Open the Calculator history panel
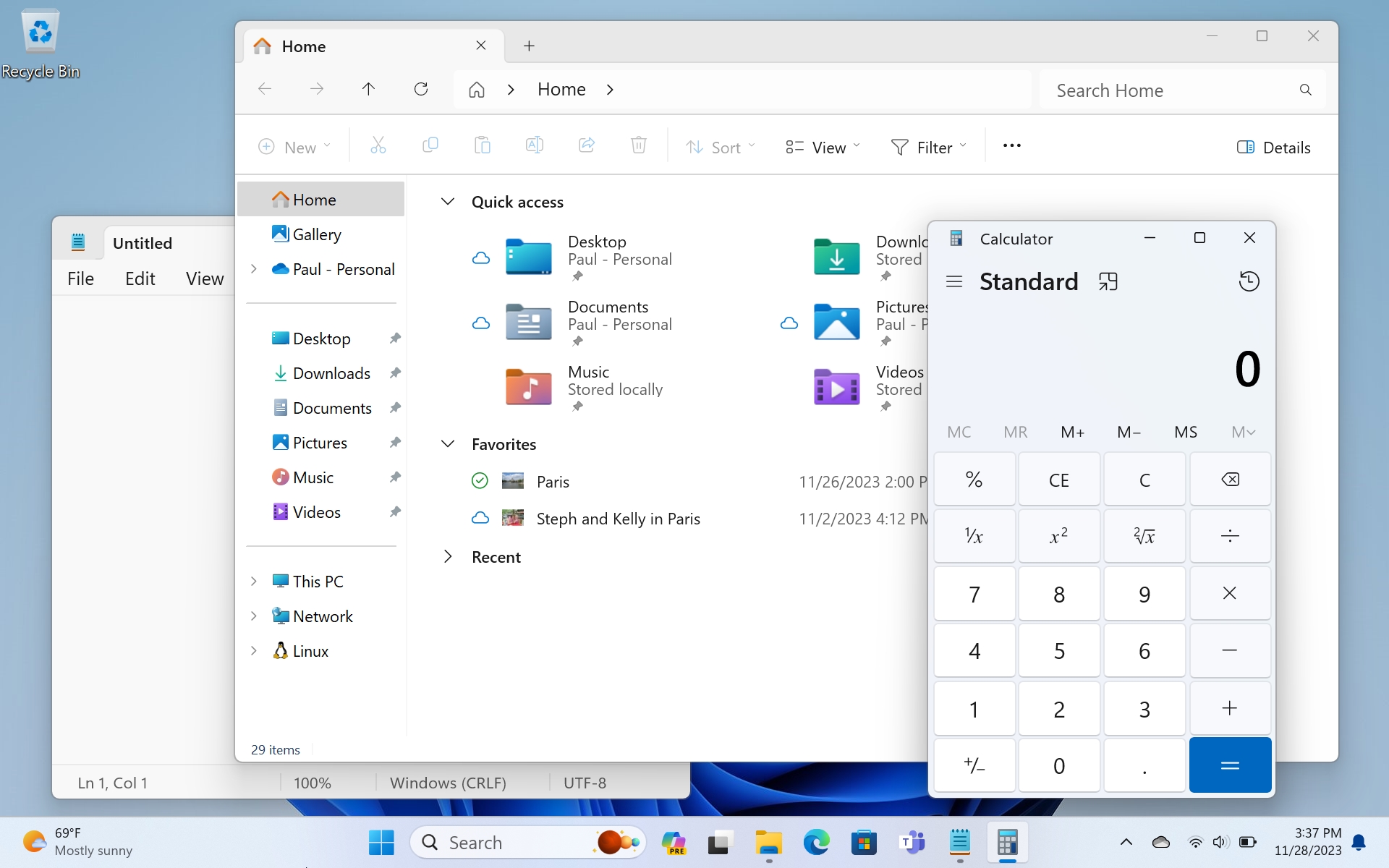Image resolution: width=1389 pixels, height=868 pixels. (1249, 281)
